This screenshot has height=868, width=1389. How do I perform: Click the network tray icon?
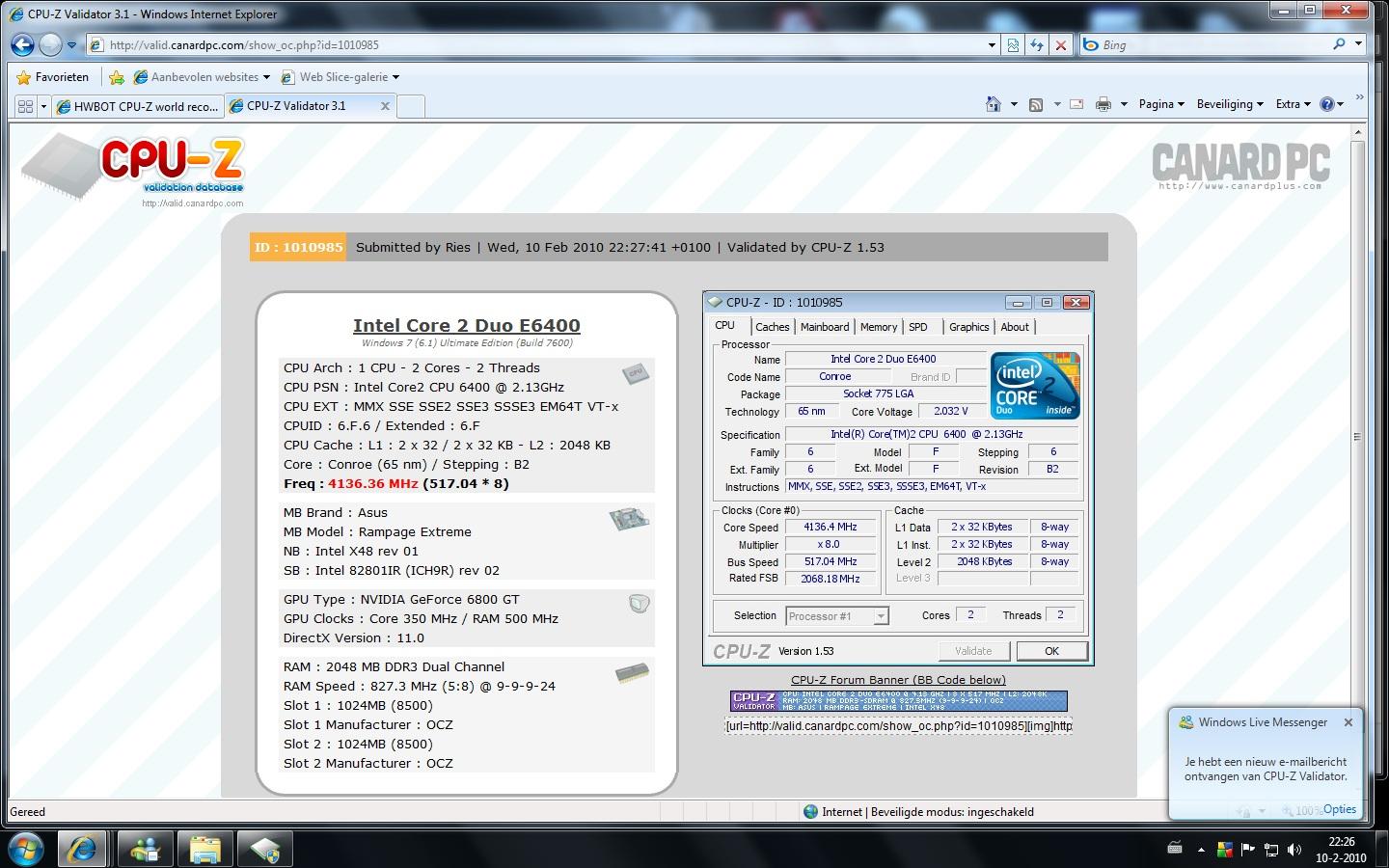(x=1271, y=850)
